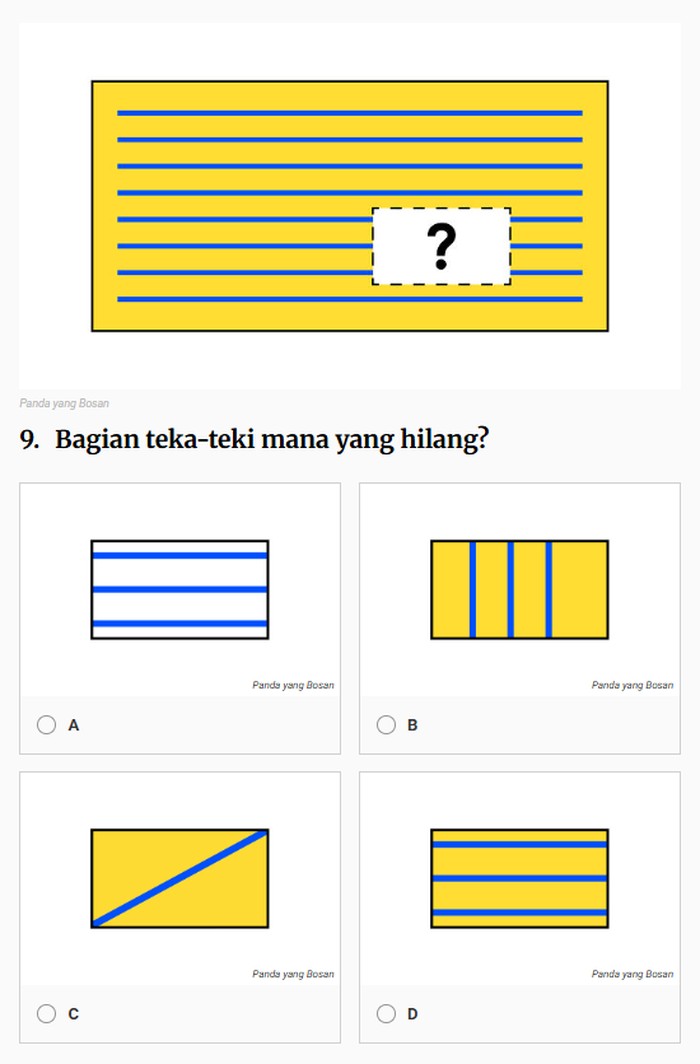Click the small yellow rectangle with three horizontal lines
Screen dimensions: 700x1064
point(519,878)
